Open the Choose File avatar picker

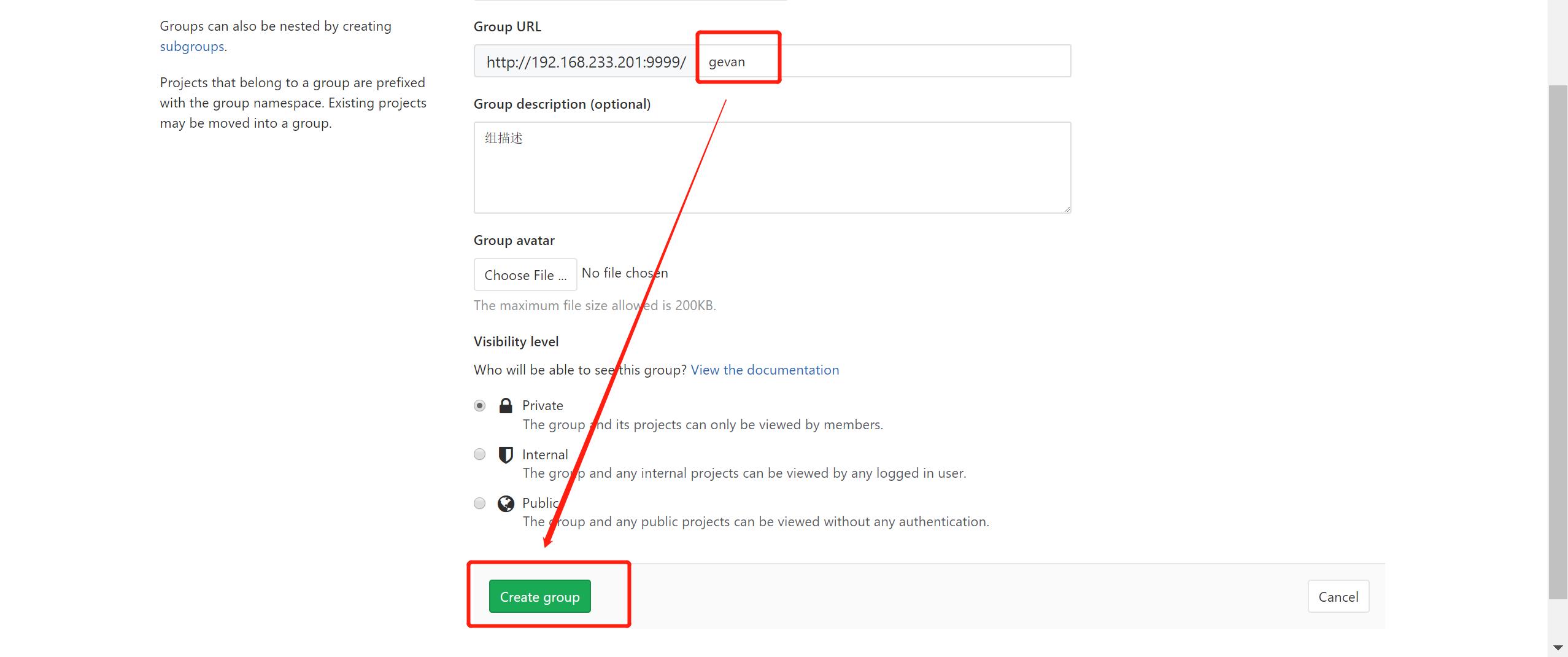point(525,274)
